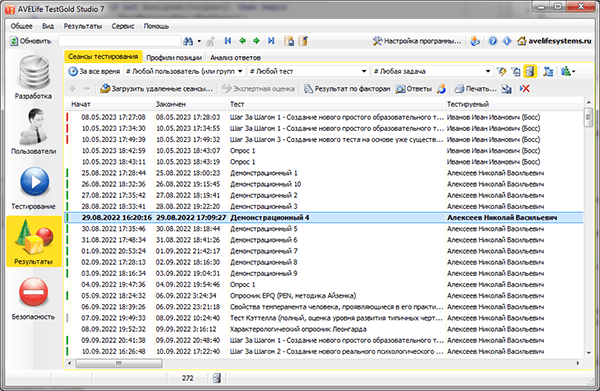Open Help question mark icon
This screenshot has width=600, height=391.
[493, 41]
